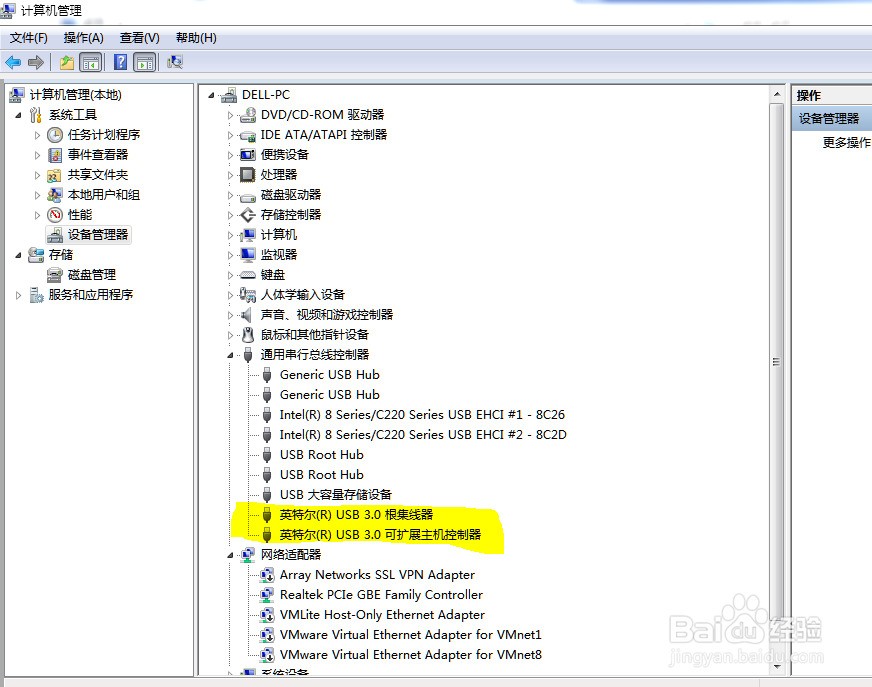Open the 文件(F) menu
This screenshot has height=687, width=872.
[29, 38]
